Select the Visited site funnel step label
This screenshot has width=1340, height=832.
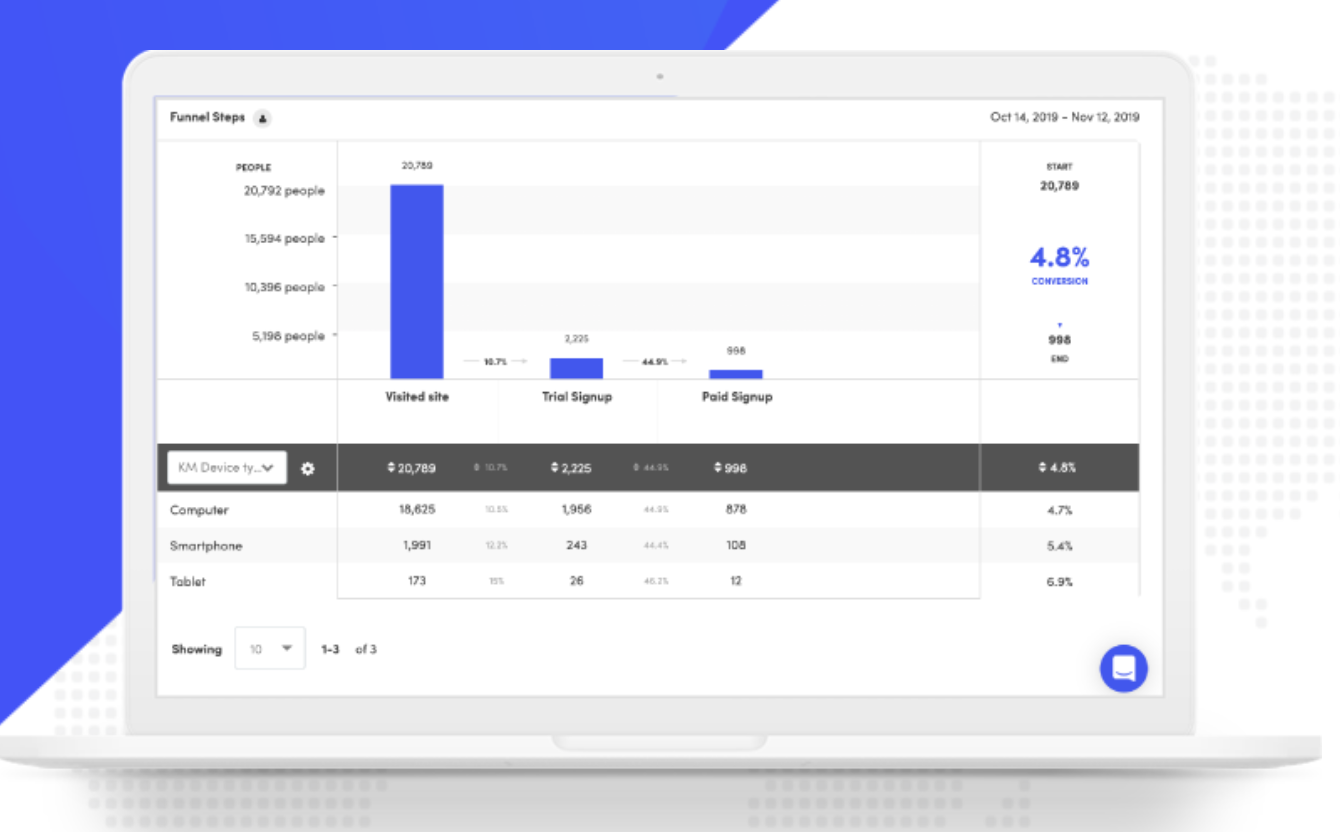(417, 397)
